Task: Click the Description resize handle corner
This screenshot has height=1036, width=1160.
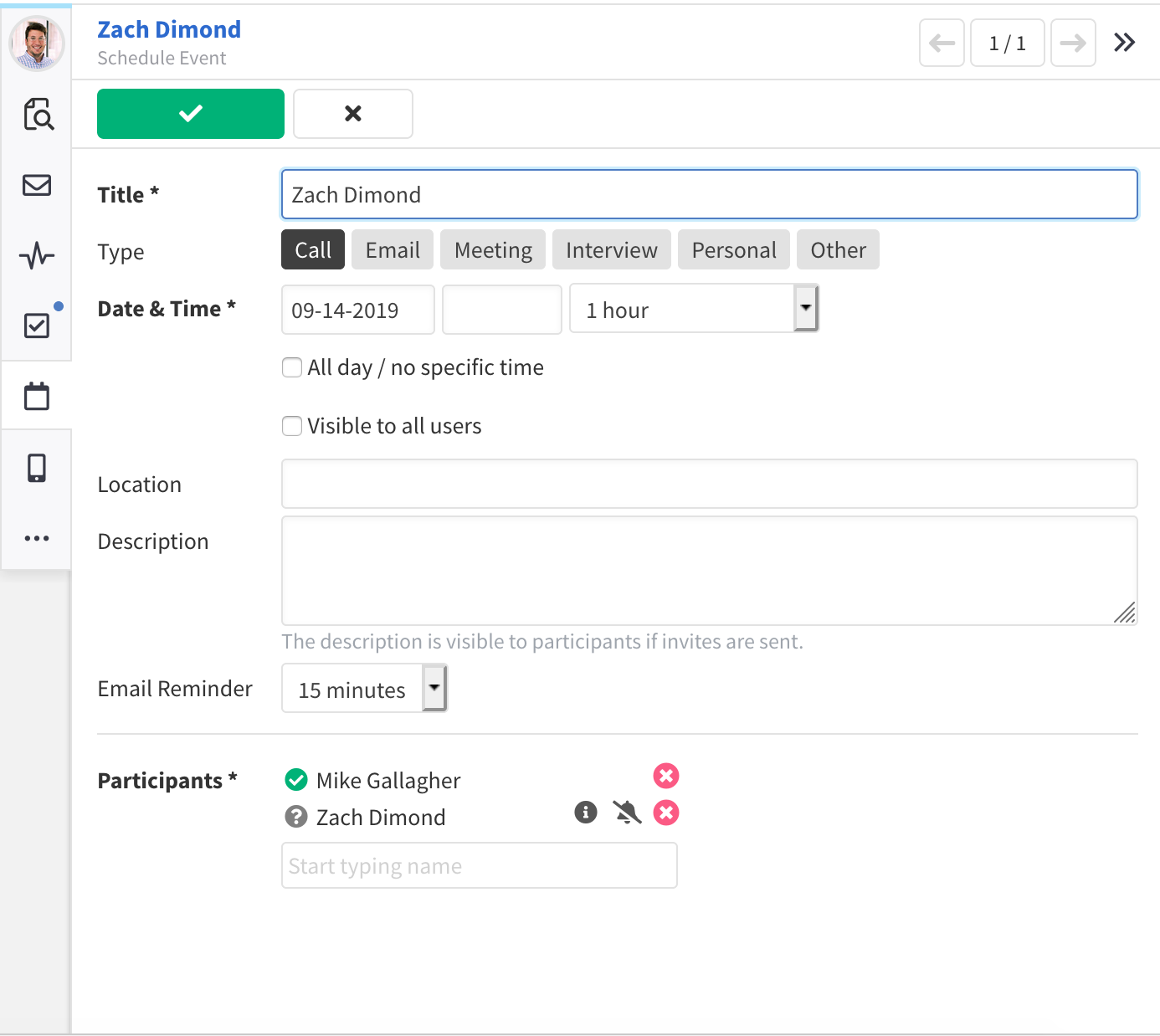Action: coord(1125,613)
